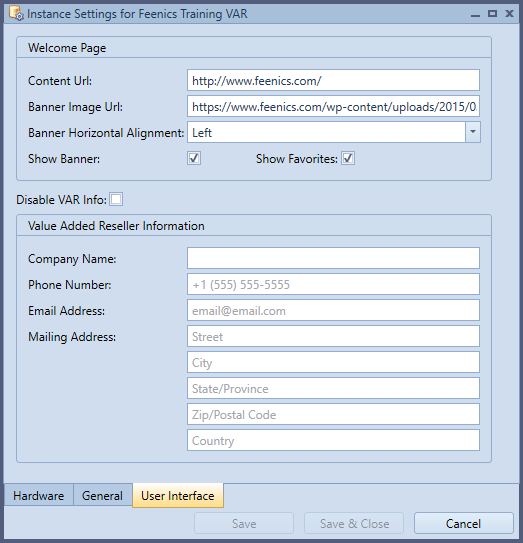This screenshot has height=543, width=523.
Task: Click the Content Url input field
Action: (333, 80)
